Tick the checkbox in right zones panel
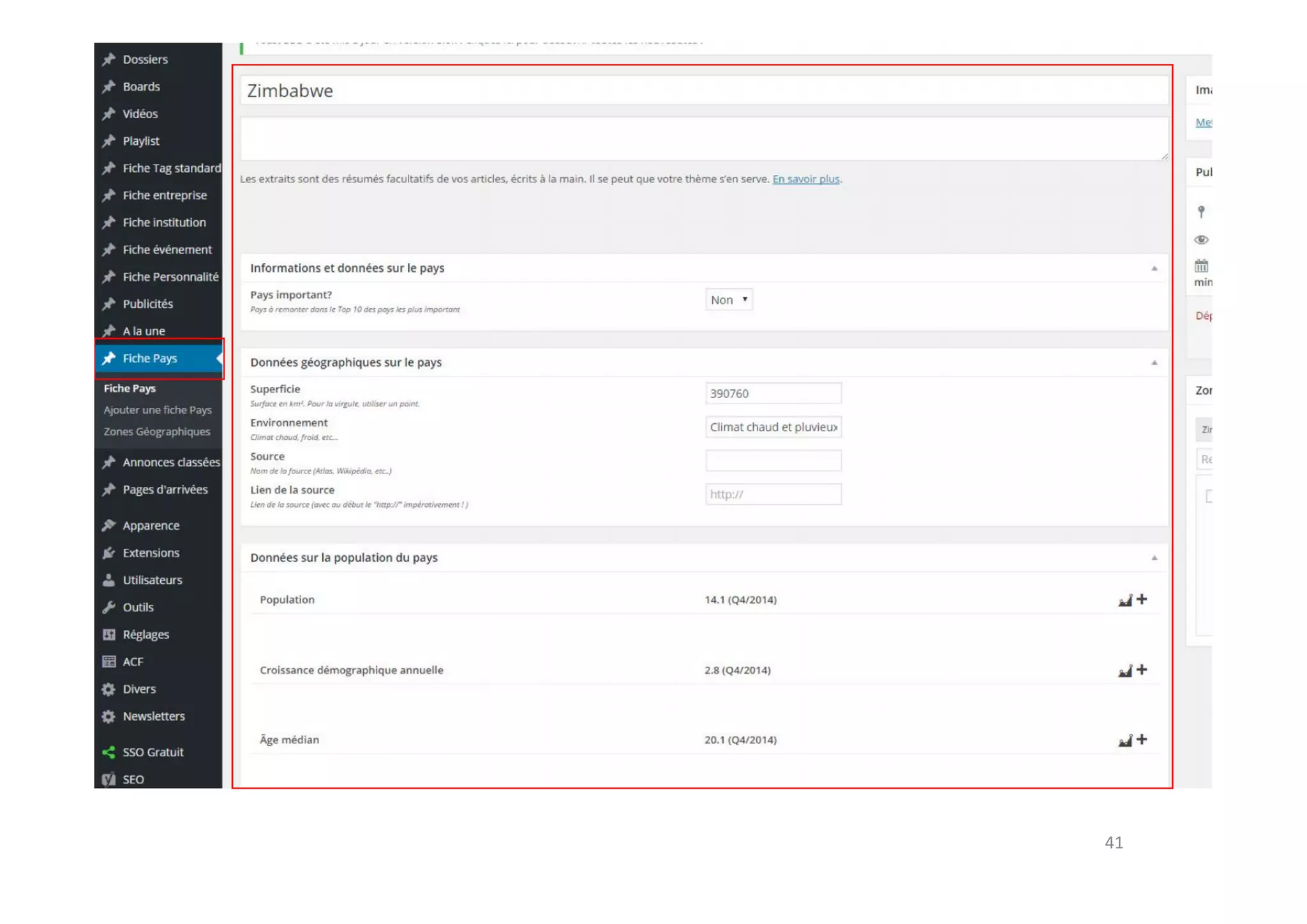Screen dimensions: 1307x924 tap(1208, 496)
